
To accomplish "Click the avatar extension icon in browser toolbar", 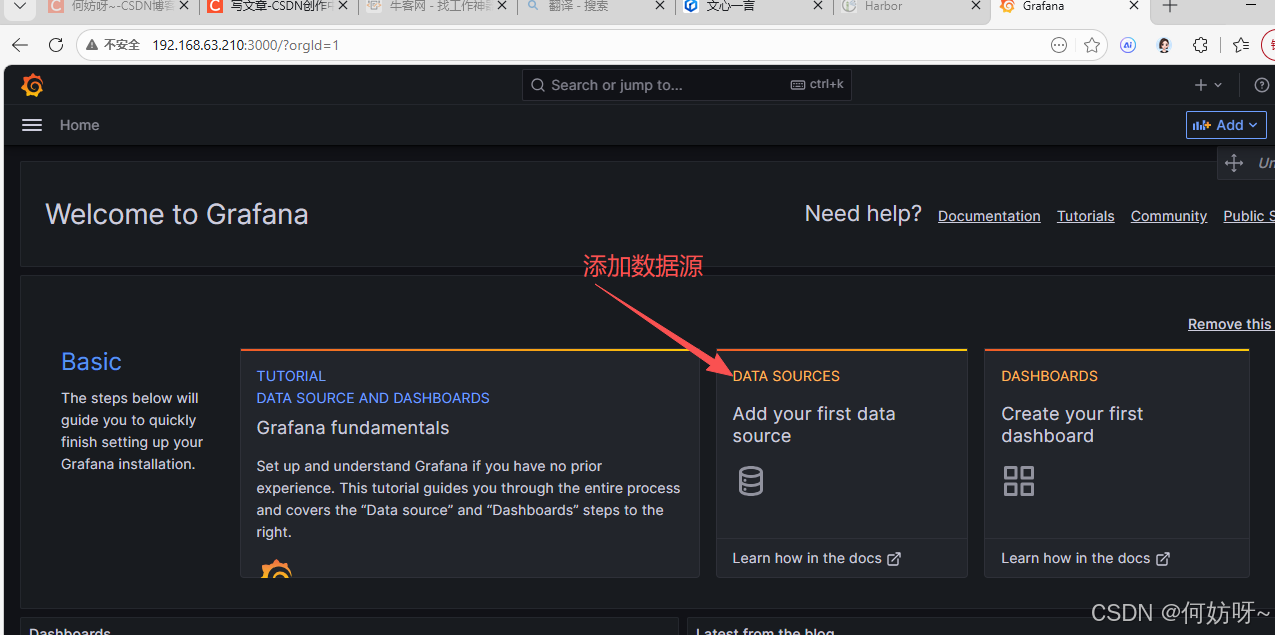I will (1164, 45).
